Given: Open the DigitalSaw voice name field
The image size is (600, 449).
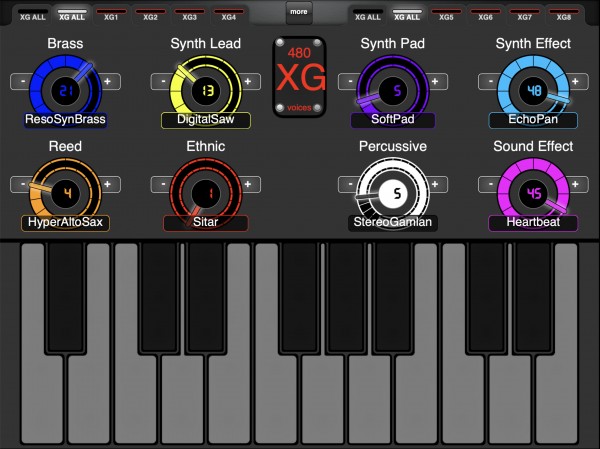Looking at the screenshot, I should click(x=206, y=120).
